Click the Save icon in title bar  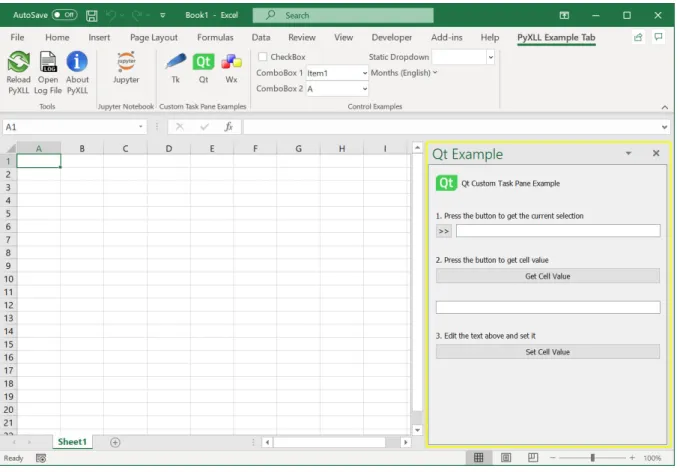tap(92, 16)
